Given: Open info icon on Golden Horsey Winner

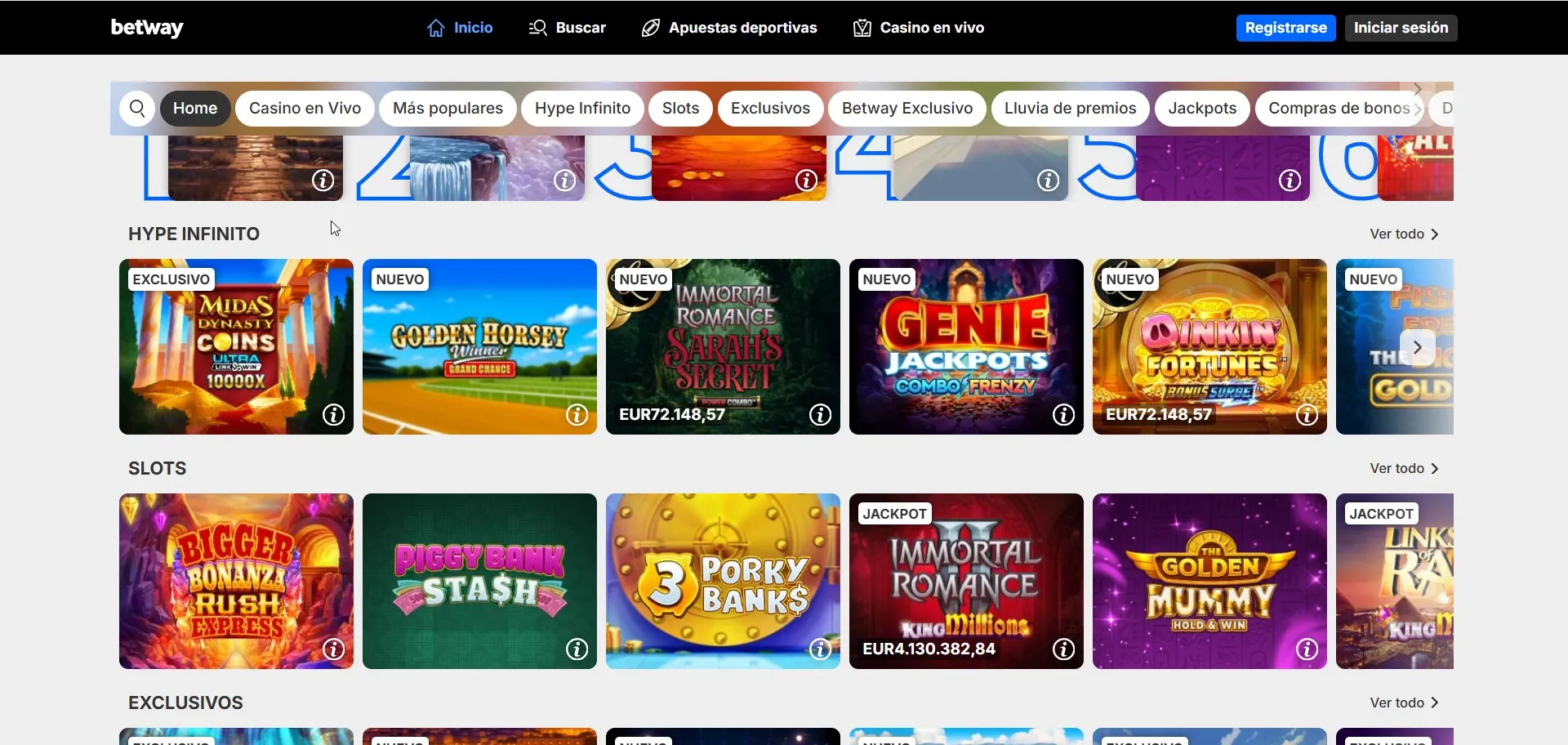Looking at the screenshot, I should (x=577, y=415).
